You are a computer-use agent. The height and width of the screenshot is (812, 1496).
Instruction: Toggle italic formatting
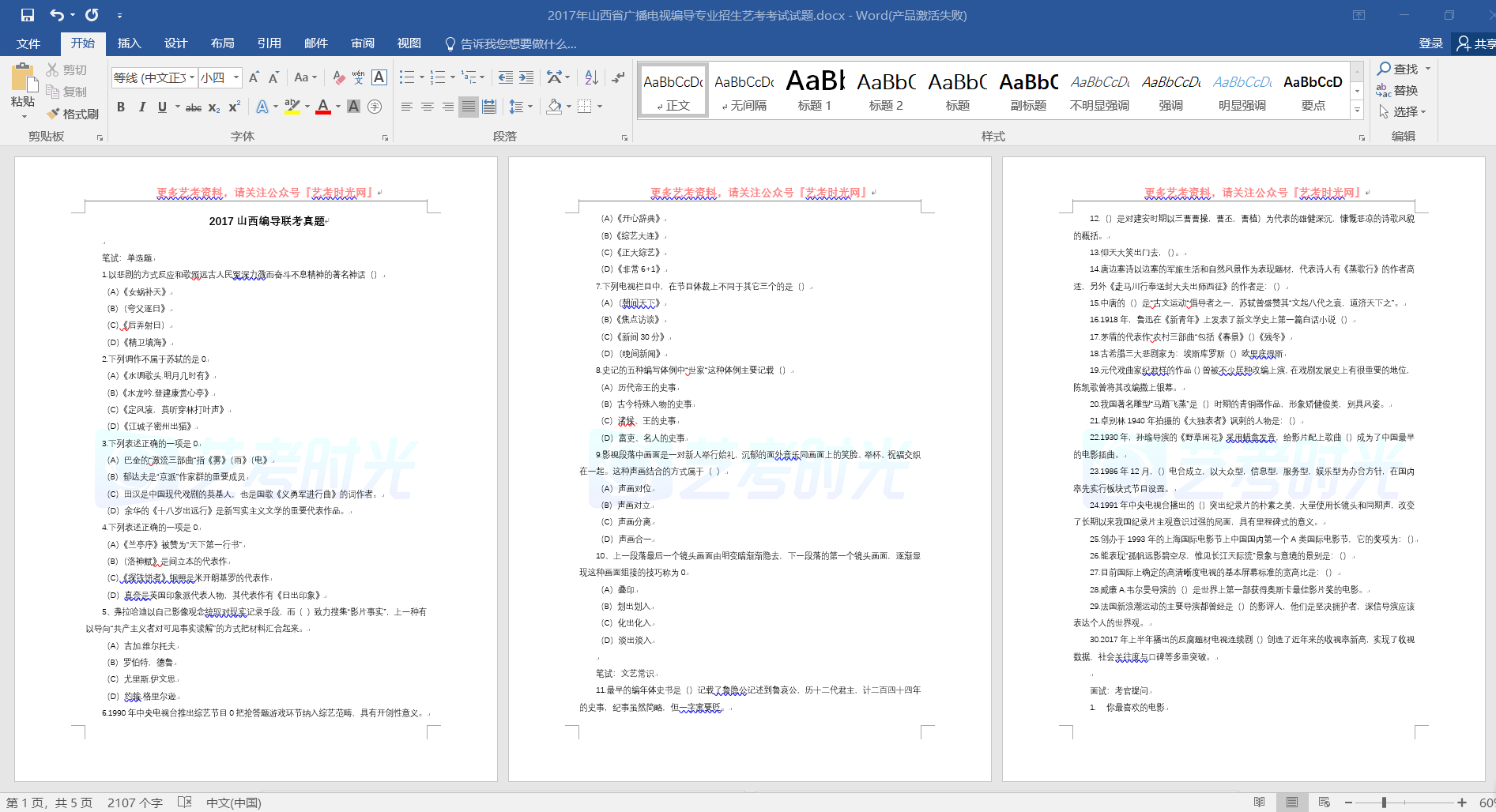141,107
